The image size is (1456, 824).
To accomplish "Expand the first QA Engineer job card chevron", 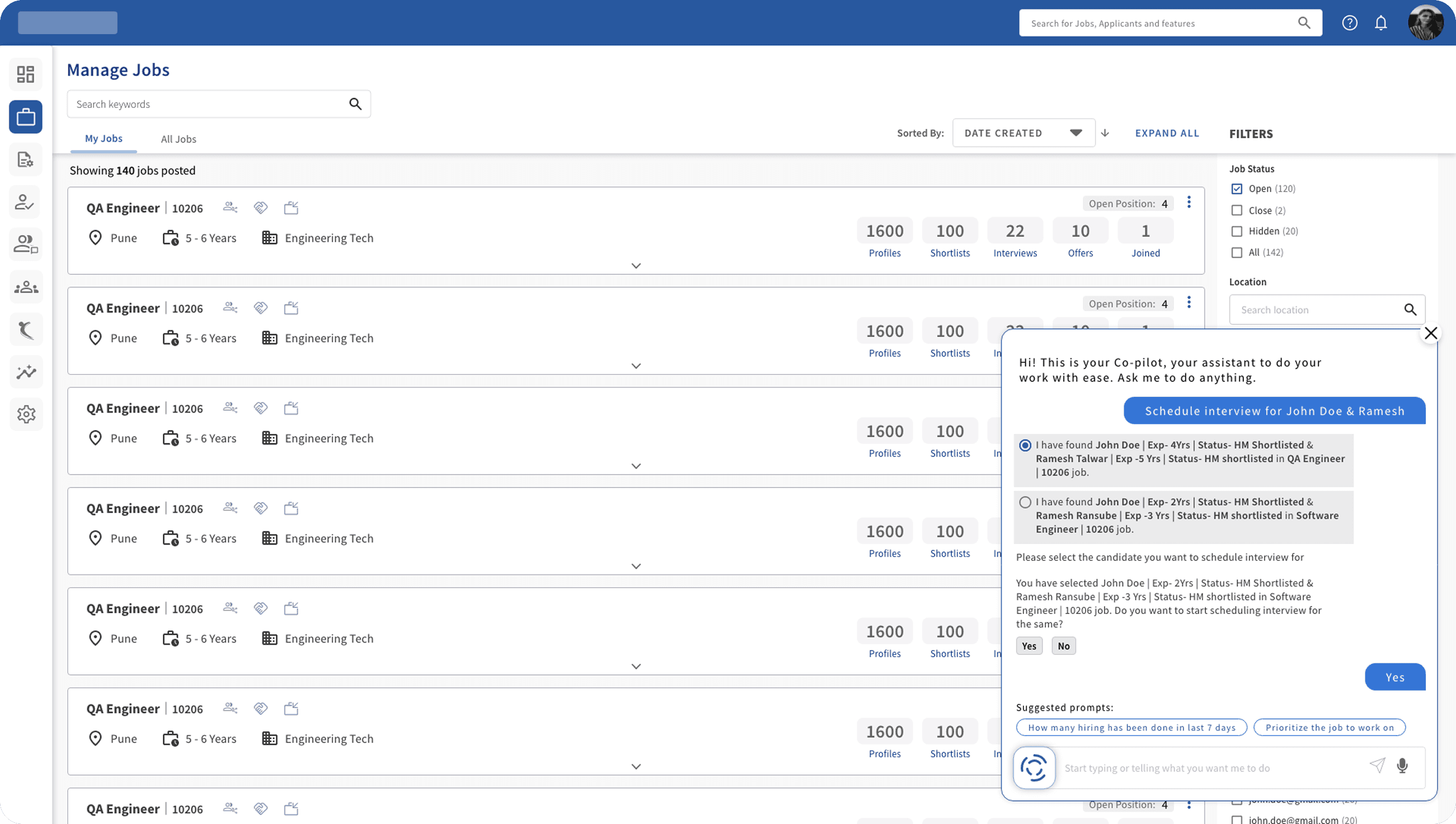I will point(636,266).
